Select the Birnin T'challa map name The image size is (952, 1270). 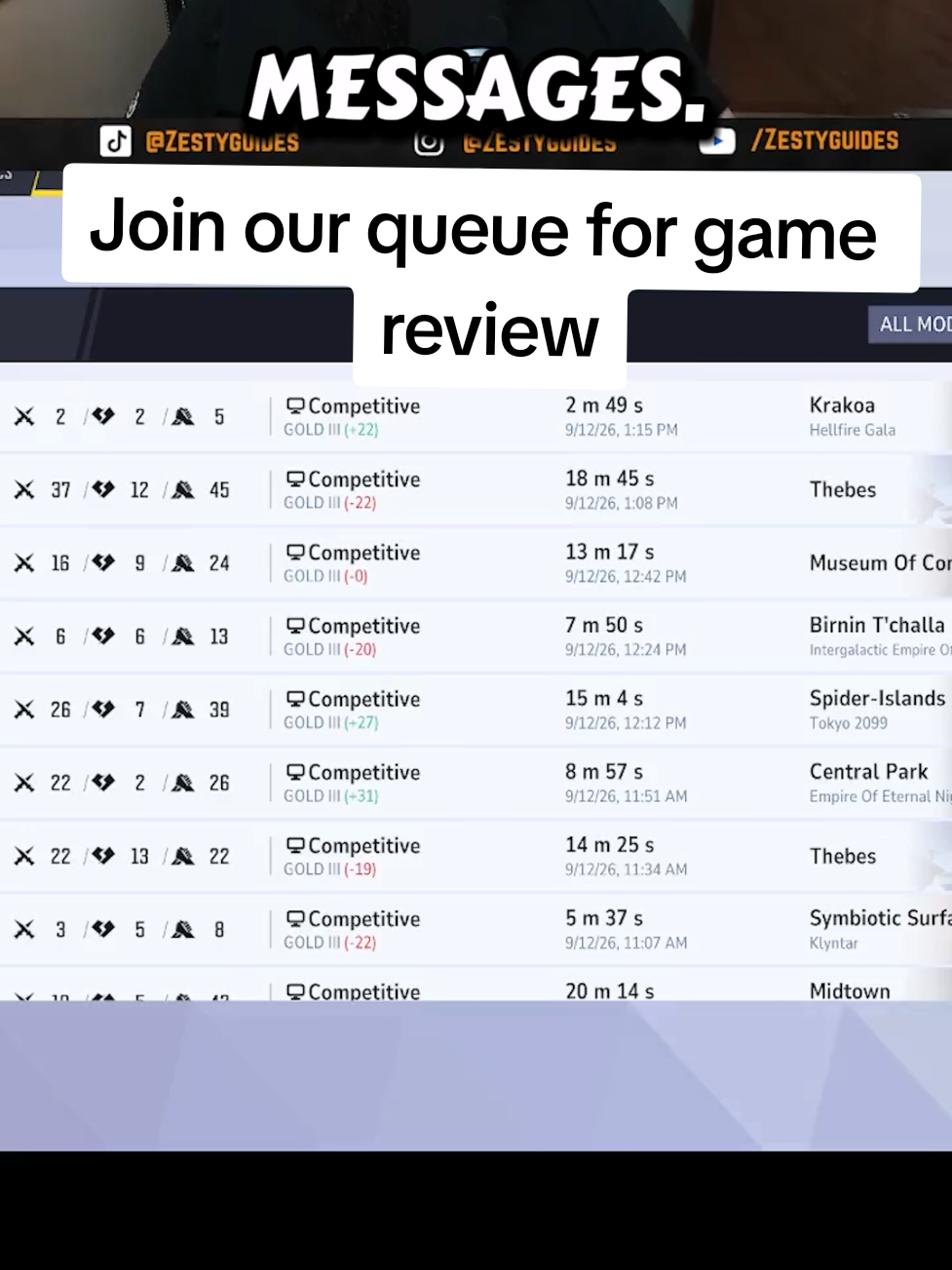point(877,625)
